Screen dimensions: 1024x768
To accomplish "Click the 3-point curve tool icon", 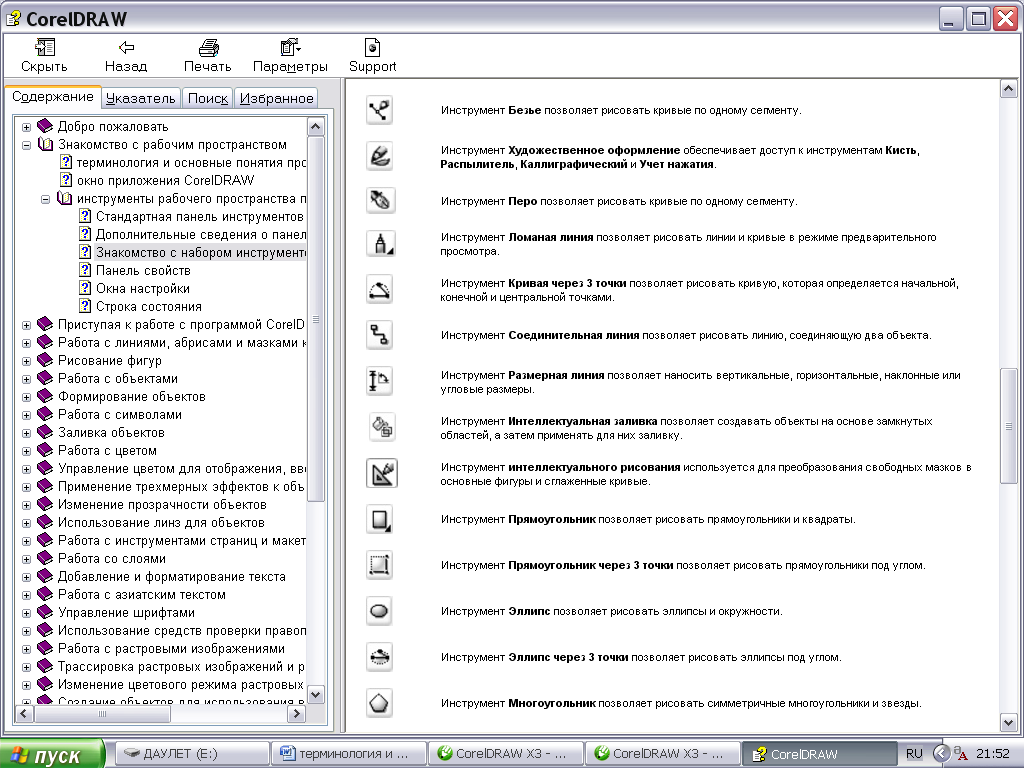I will (x=379, y=289).
